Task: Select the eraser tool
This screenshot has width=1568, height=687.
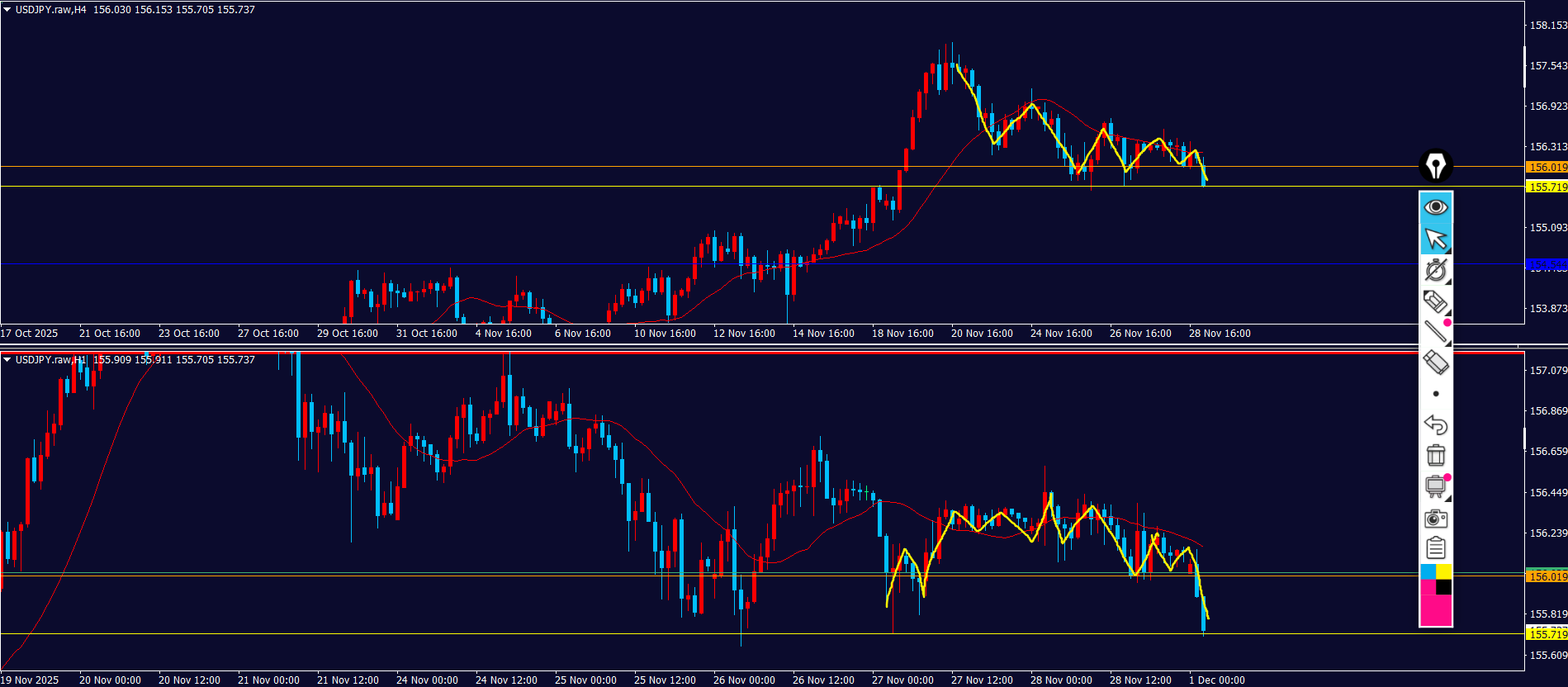Action: (x=1436, y=362)
